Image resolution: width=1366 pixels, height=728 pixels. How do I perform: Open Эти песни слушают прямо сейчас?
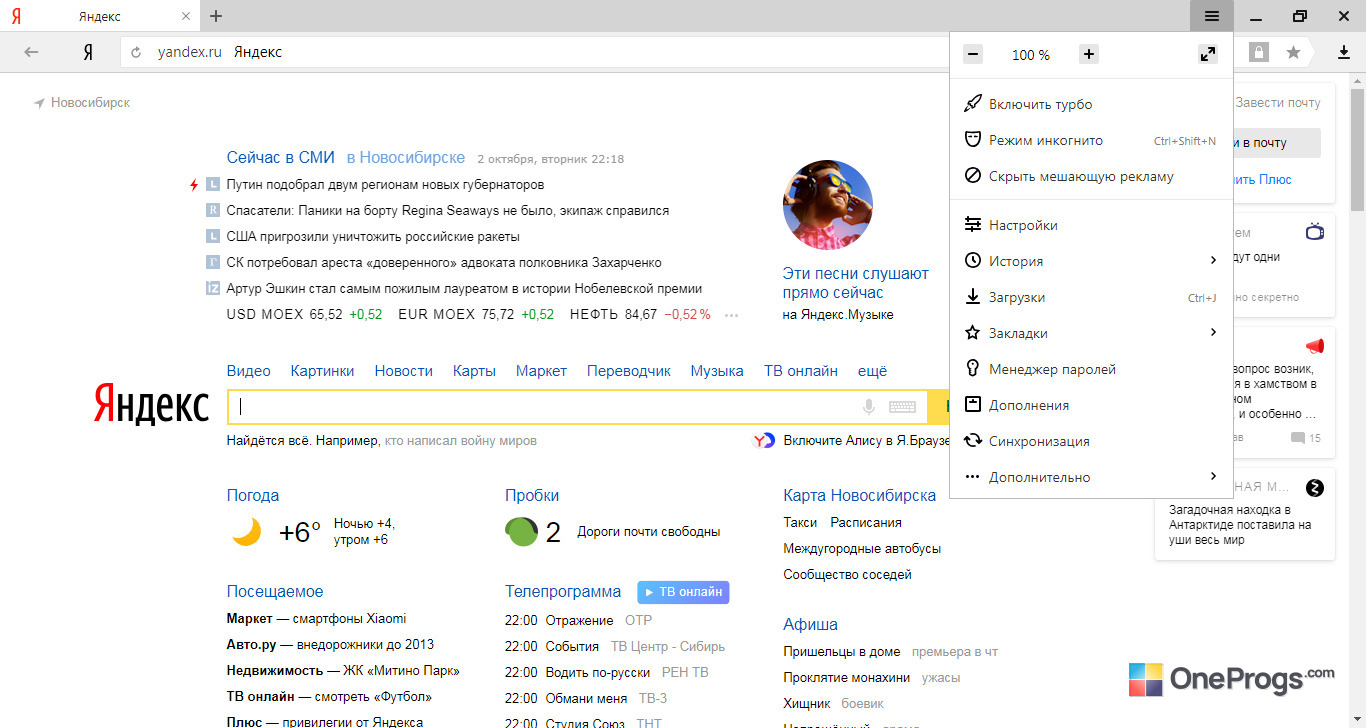pos(856,283)
